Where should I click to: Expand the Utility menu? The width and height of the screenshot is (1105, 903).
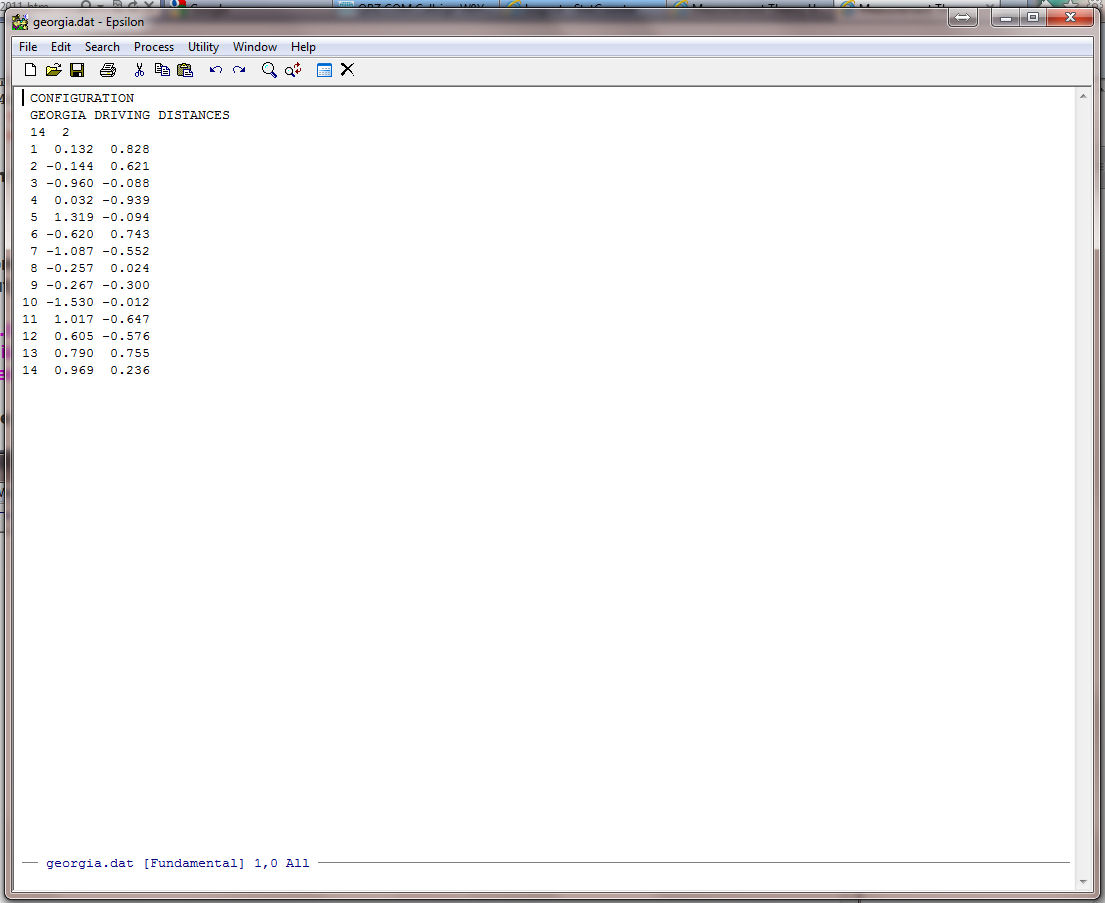tap(203, 47)
